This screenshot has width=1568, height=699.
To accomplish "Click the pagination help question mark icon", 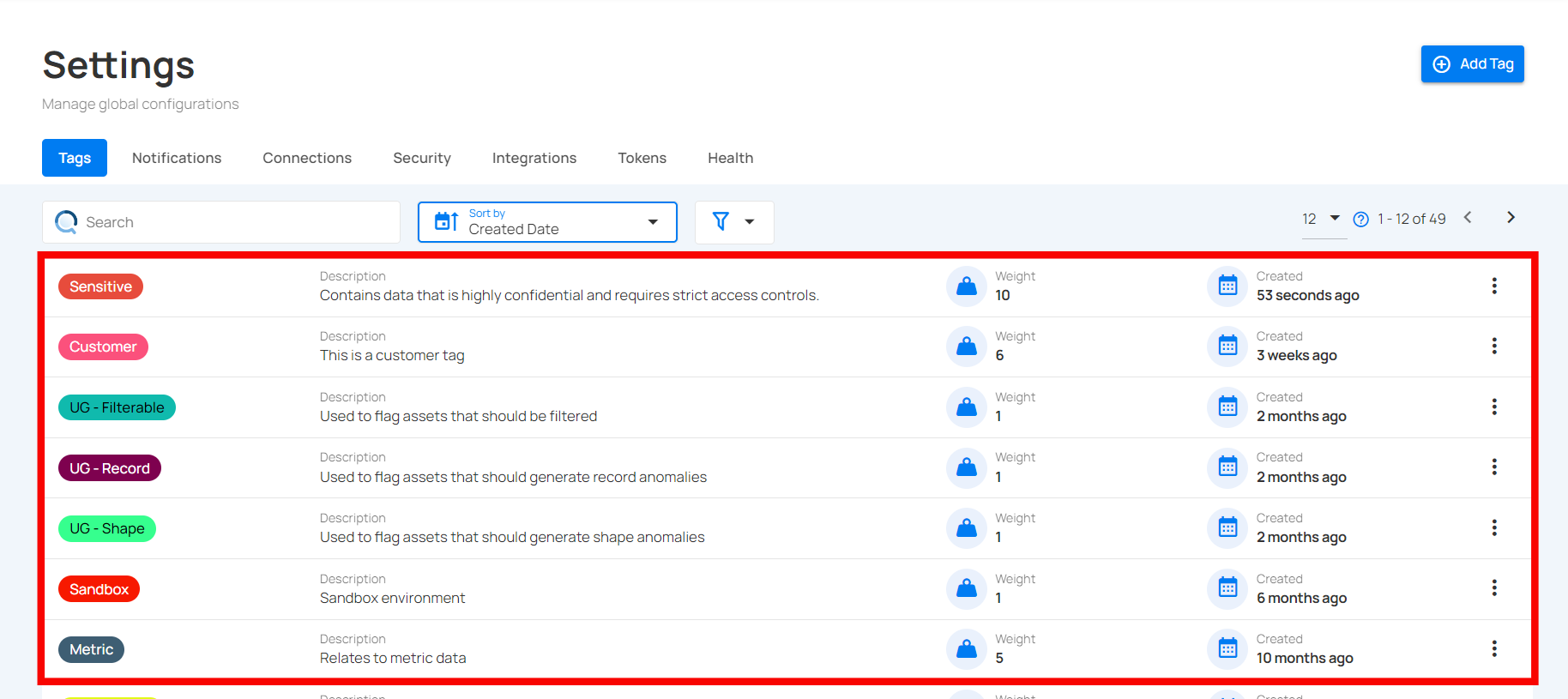I will coord(1360,220).
